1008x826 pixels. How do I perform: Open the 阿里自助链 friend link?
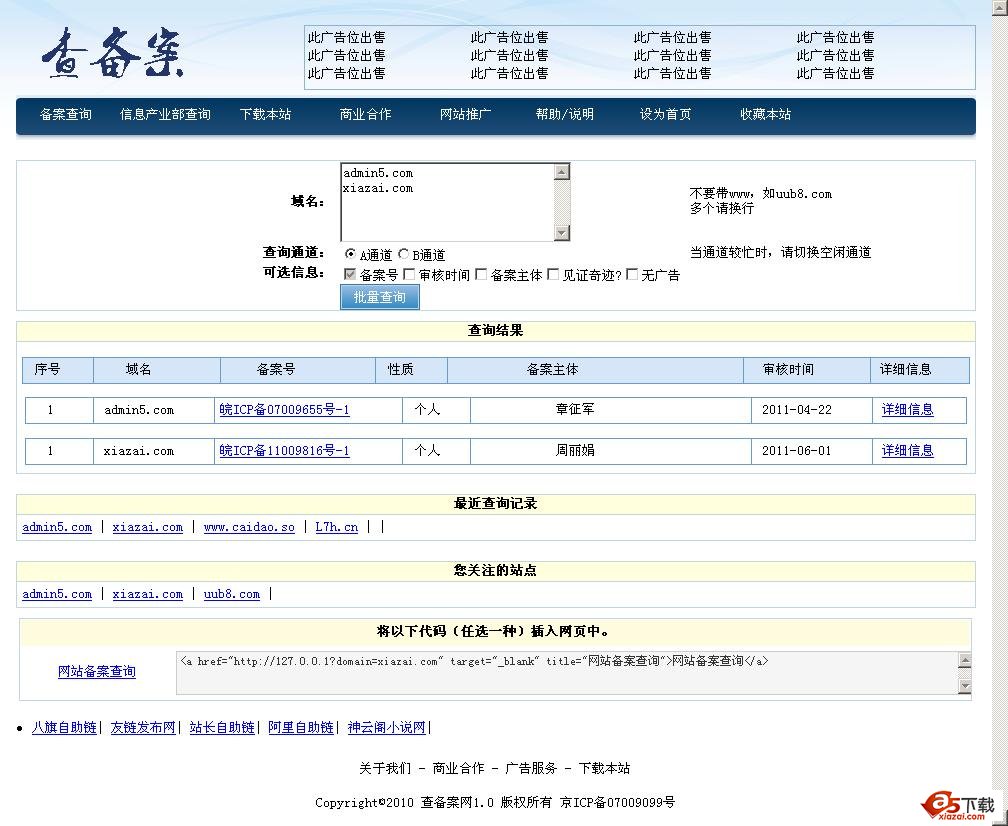(300, 727)
